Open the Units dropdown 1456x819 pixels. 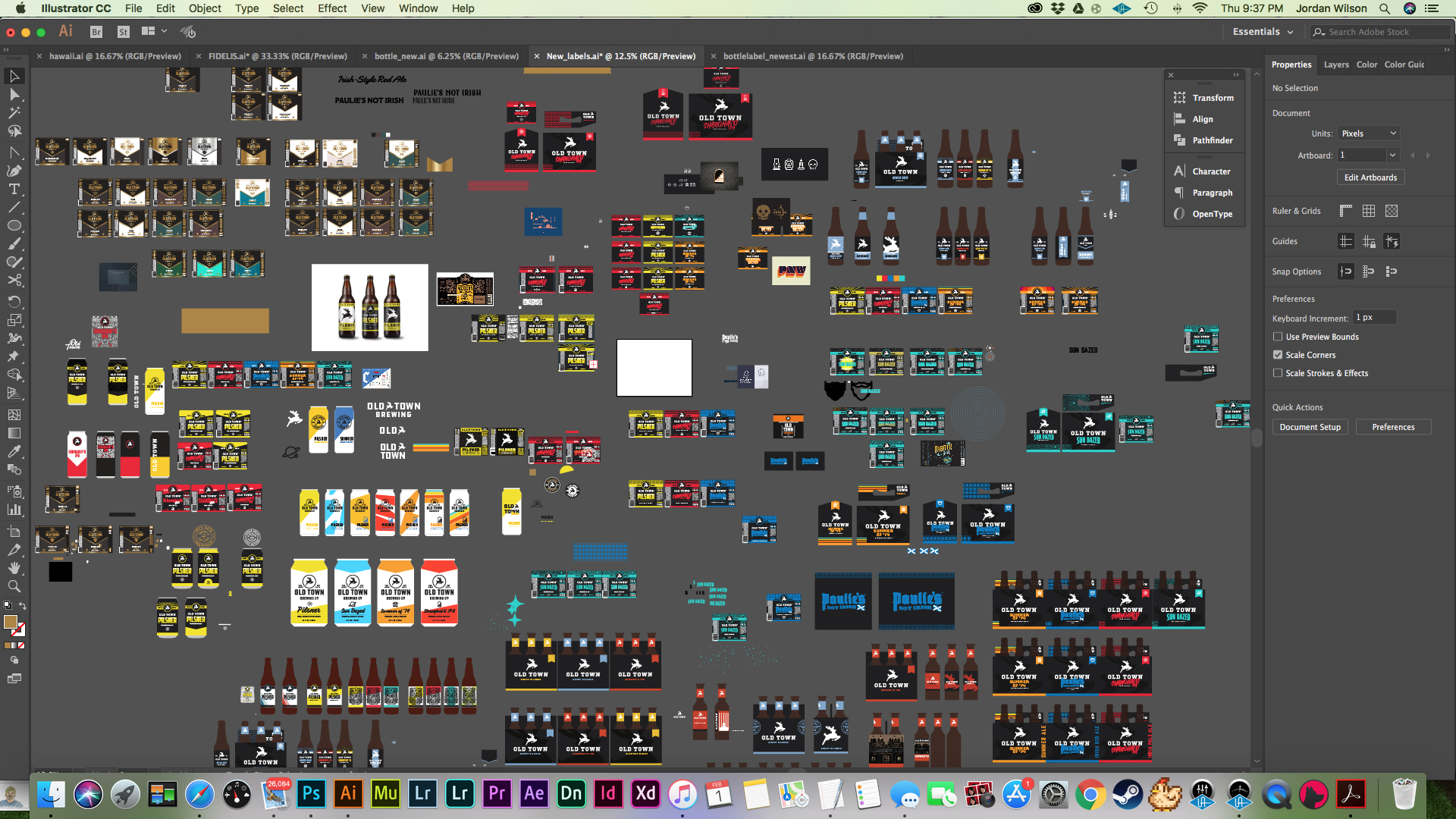pos(1368,133)
